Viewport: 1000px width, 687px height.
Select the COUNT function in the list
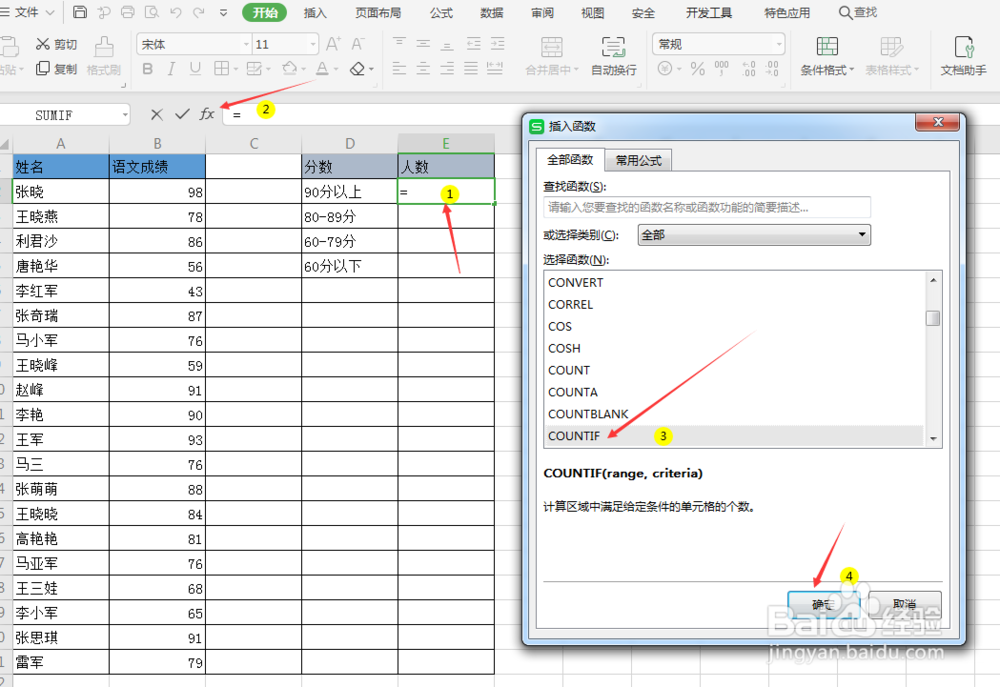pyautogui.click(x=568, y=370)
